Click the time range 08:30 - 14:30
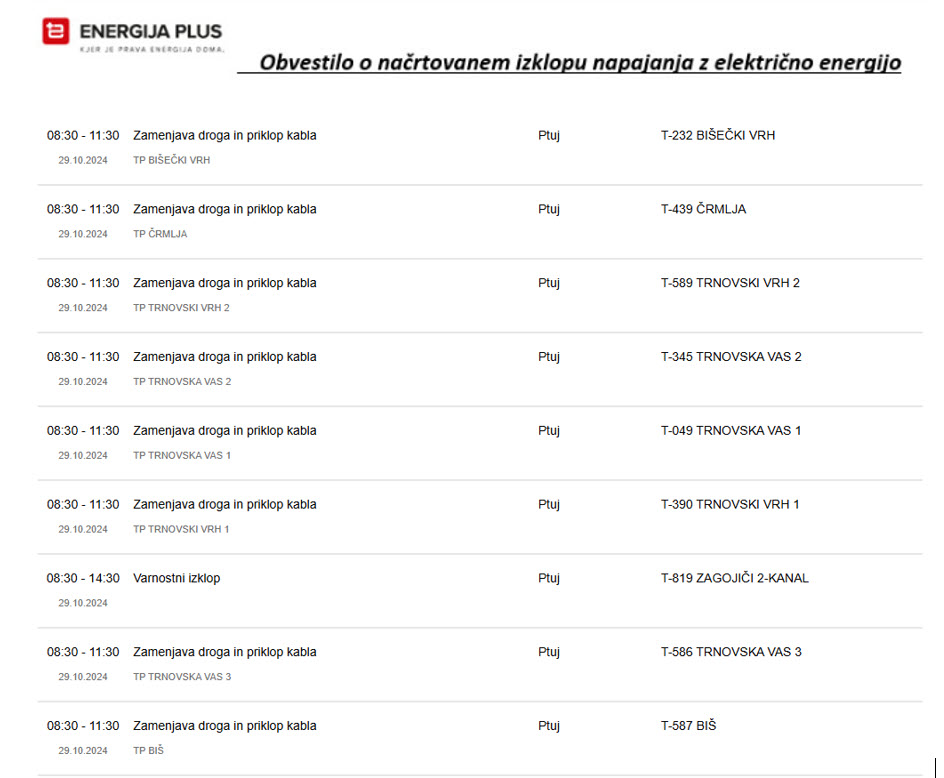Image resolution: width=944 pixels, height=778 pixels. point(83,579)
